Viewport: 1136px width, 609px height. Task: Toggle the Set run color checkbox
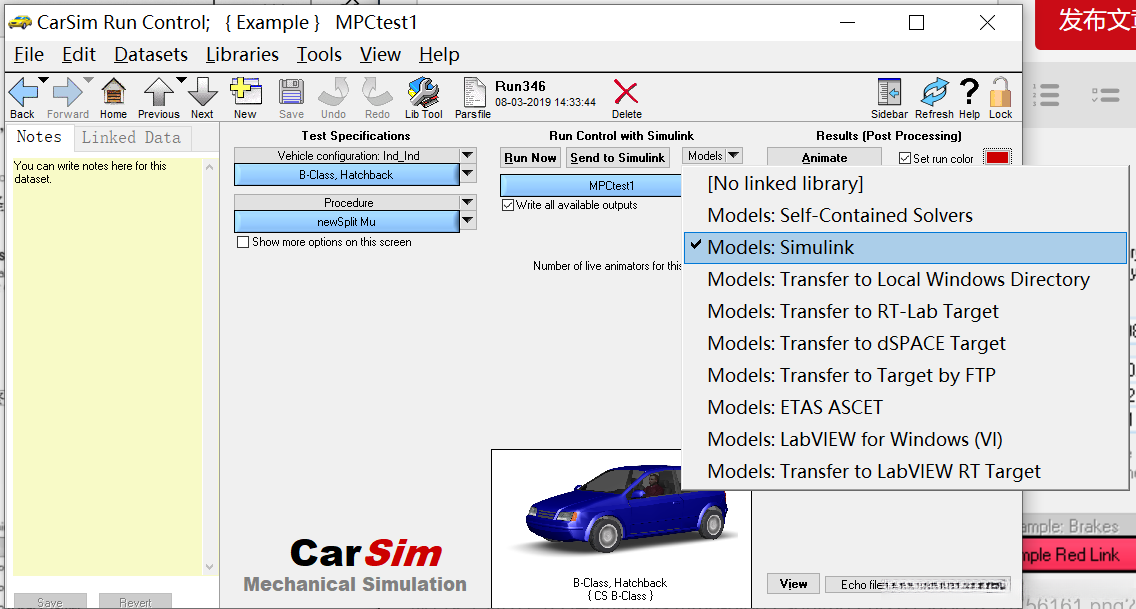(x=905, y=158)
